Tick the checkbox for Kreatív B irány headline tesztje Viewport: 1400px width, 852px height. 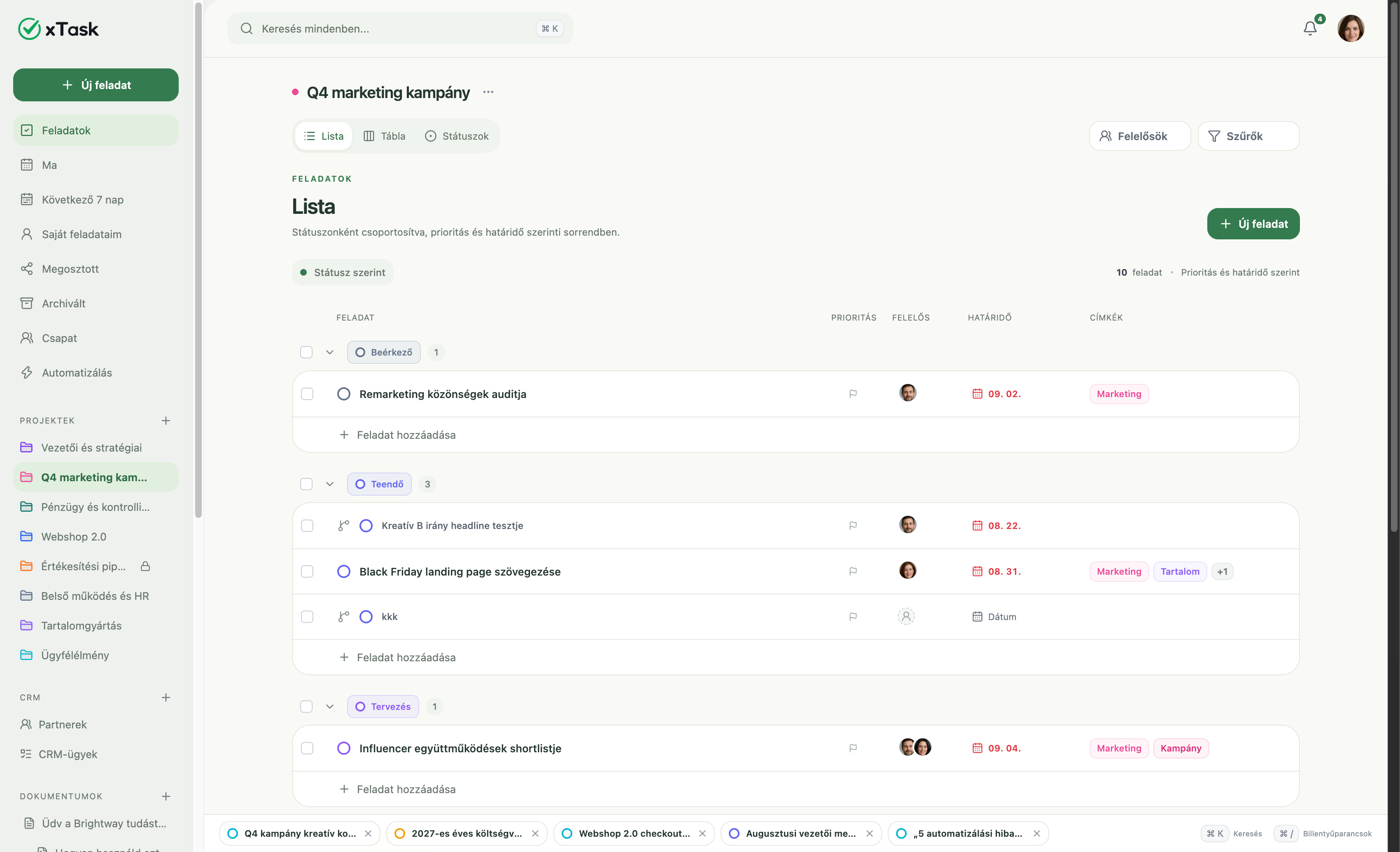tap(308, 526)
